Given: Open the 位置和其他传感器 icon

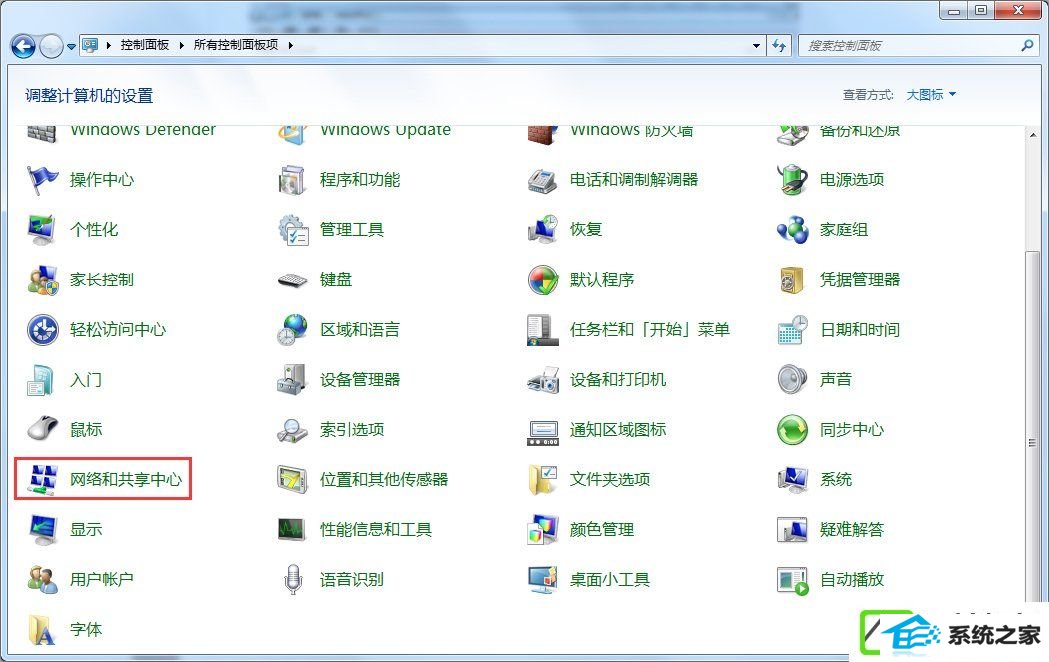Looking at the screenshot, I should point(292,479).
